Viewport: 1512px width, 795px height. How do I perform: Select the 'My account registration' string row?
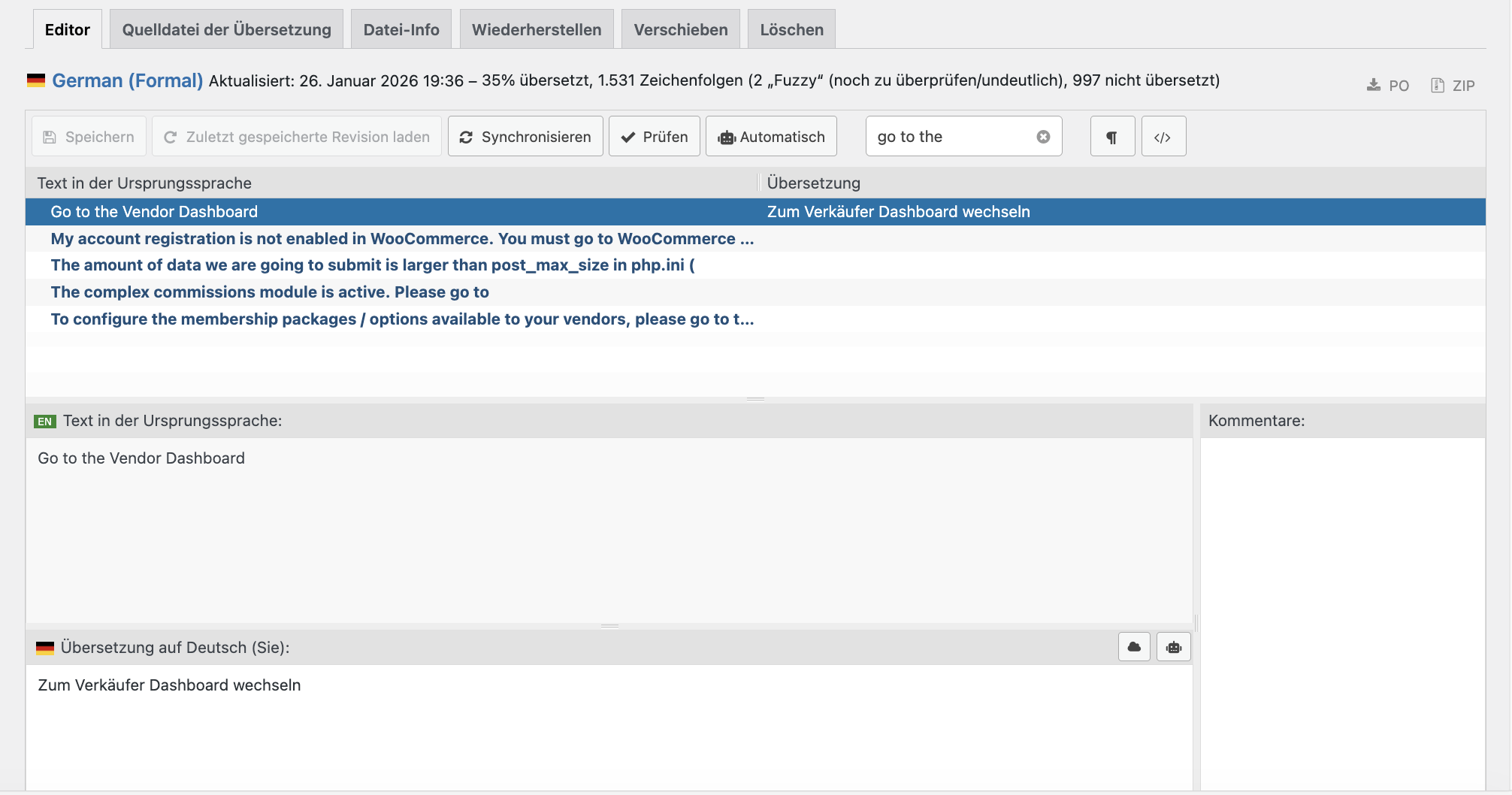tap(402, 239)
